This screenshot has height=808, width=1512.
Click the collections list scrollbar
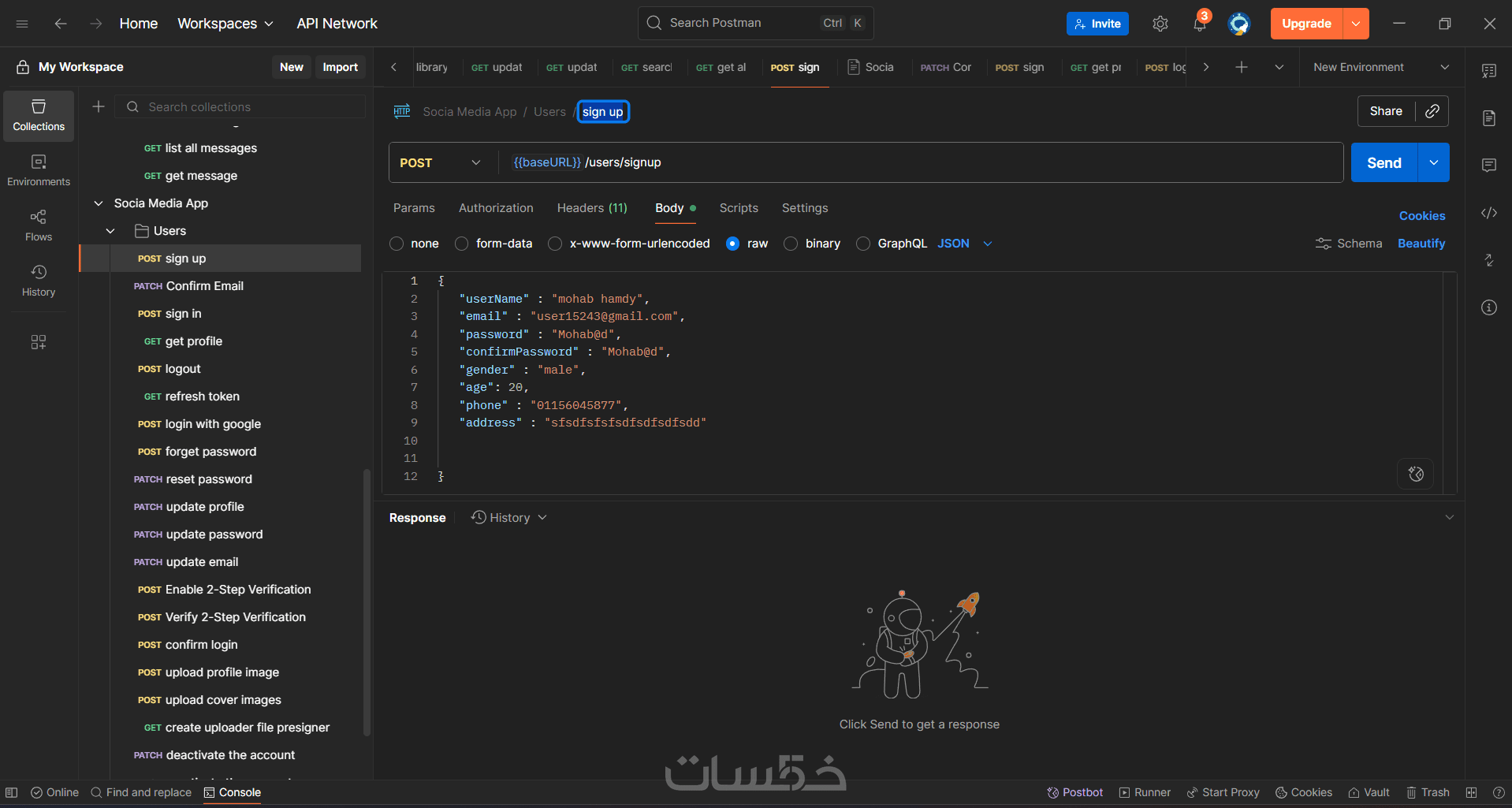click(x=367, y=602)
